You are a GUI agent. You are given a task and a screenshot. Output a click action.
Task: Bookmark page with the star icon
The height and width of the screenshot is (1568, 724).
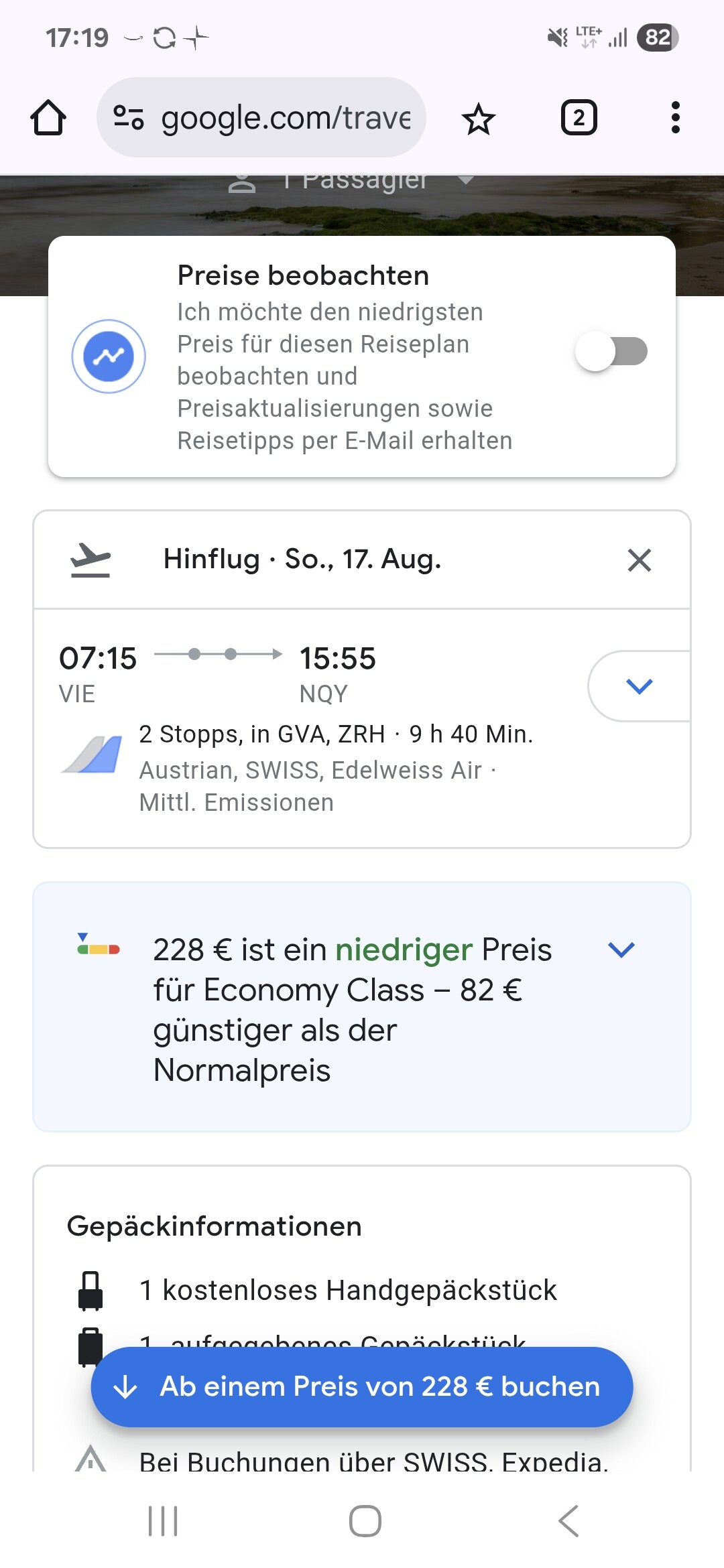click(x=478, y=119)
